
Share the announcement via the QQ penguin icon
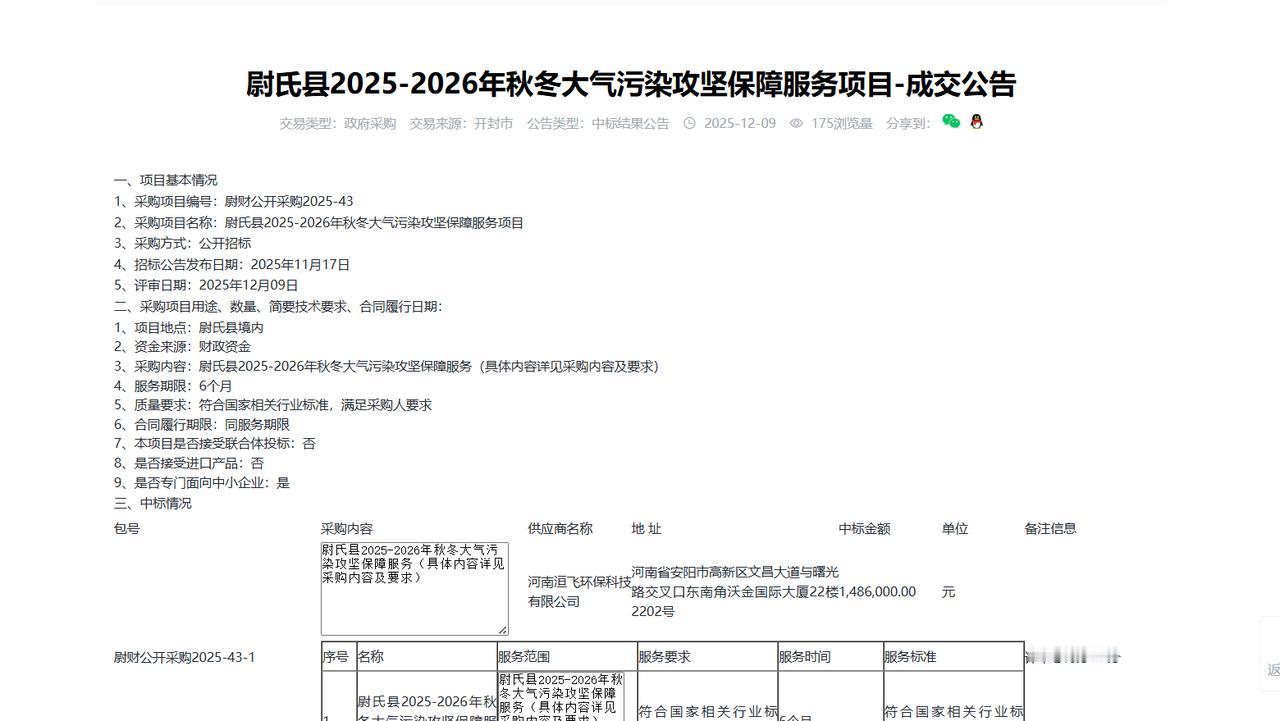coord(975,123)
